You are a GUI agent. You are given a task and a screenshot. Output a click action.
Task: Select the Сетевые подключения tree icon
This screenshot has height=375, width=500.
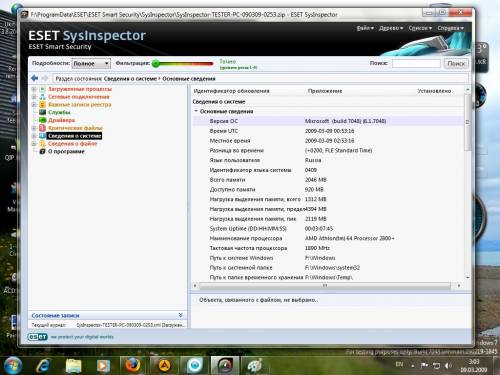[x=42, y=97]
